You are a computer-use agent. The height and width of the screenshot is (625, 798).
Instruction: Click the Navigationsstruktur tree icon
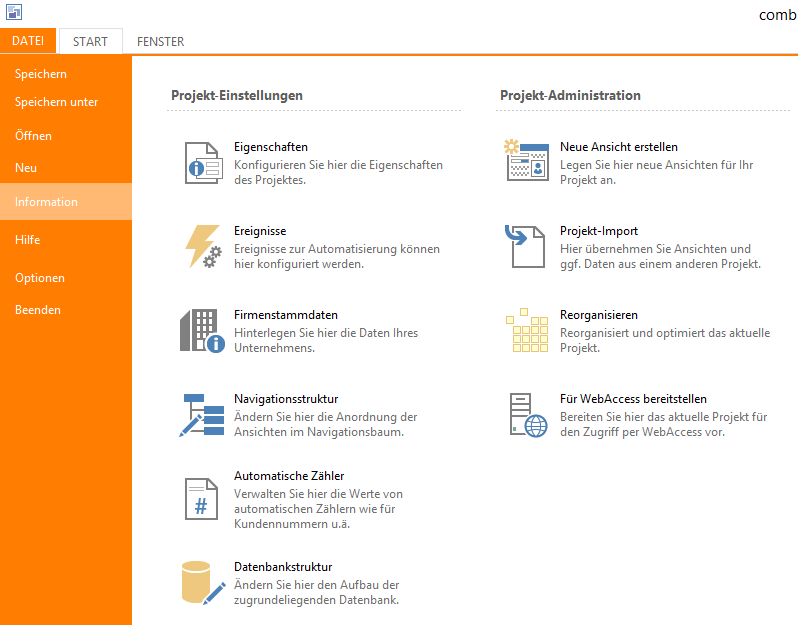coord(203,414)
